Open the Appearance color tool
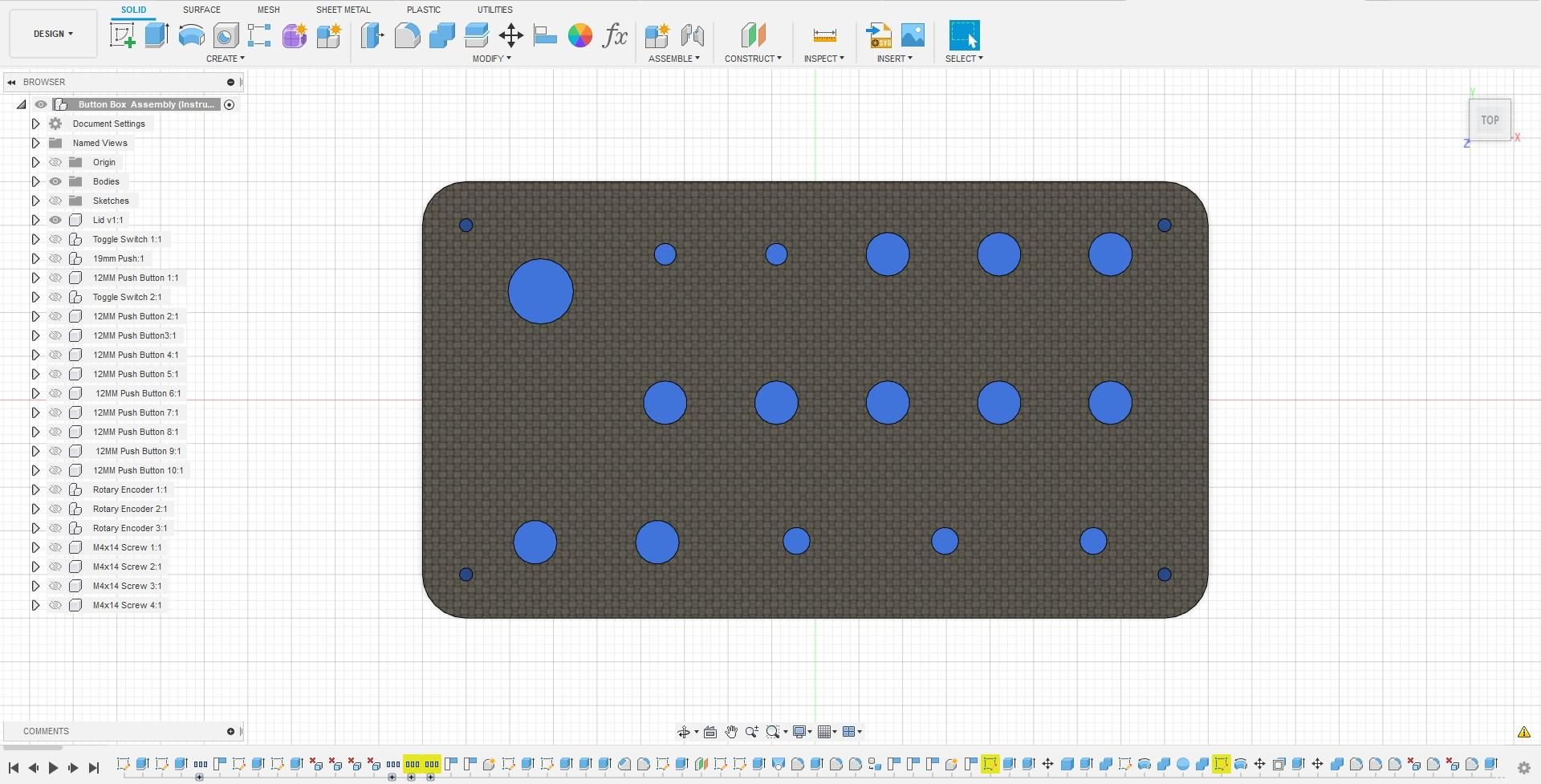 (x=580, y=35)
